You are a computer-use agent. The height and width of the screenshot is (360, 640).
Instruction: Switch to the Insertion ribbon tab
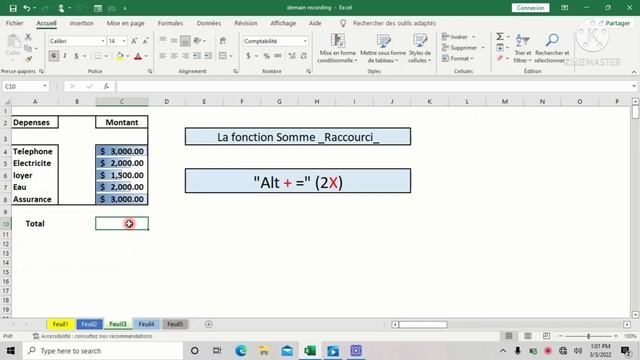click(81, 23)
